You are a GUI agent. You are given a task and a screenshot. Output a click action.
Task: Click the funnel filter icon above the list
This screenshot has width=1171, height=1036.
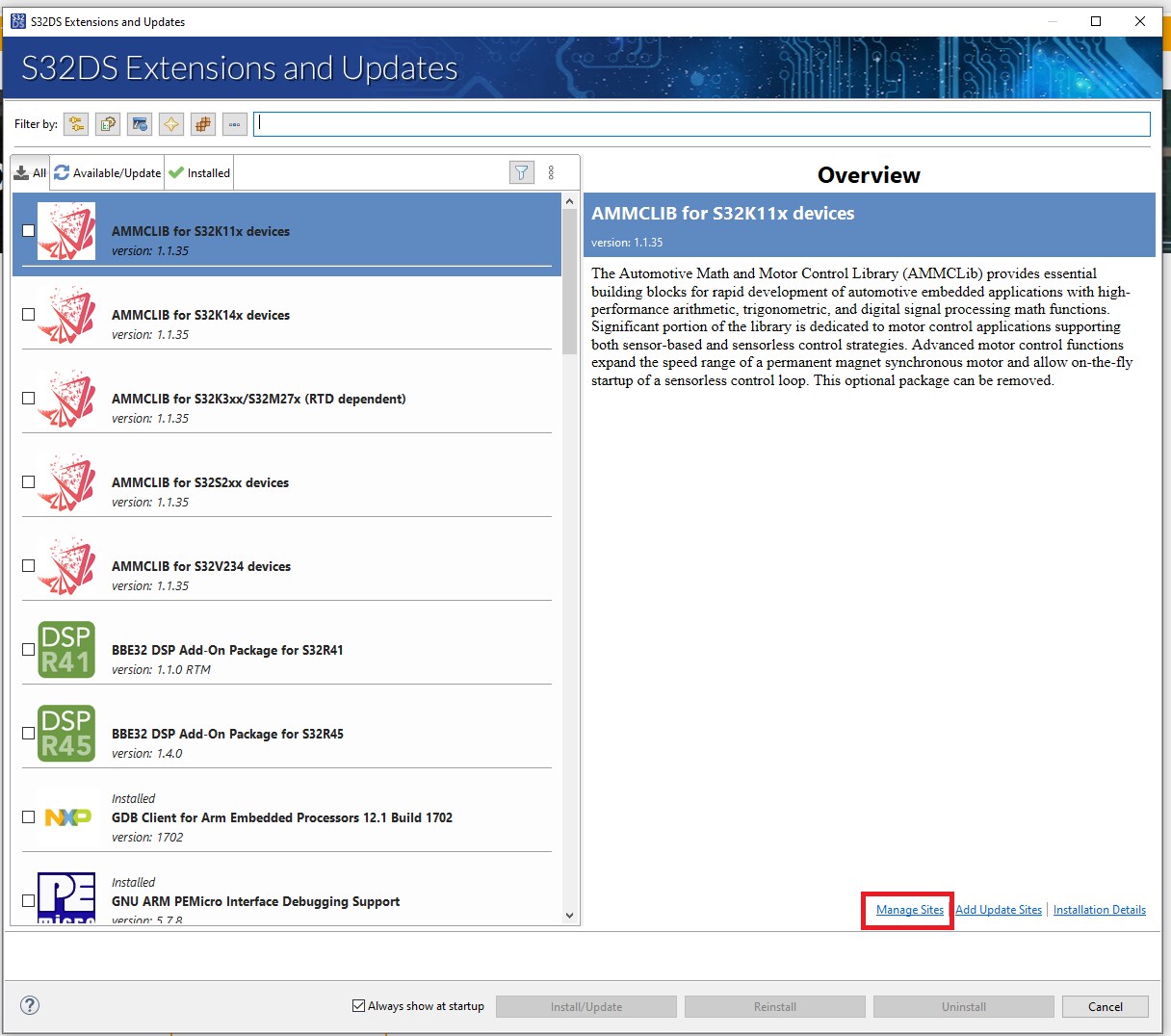[x=521, y=171]
